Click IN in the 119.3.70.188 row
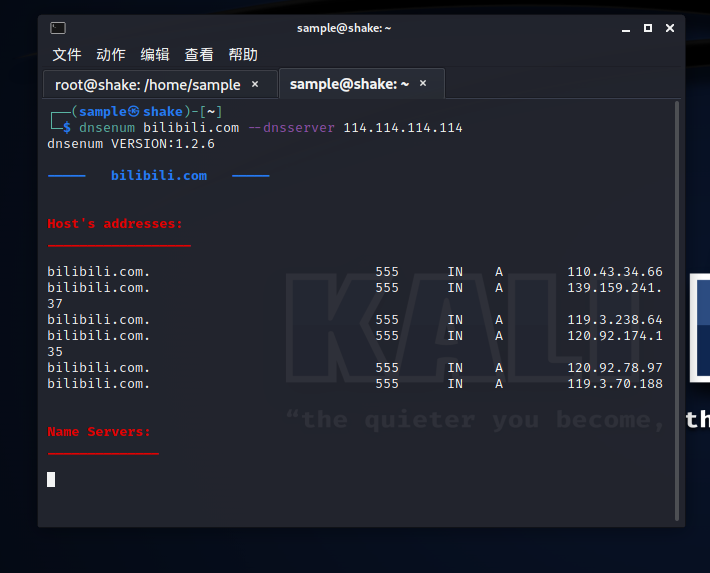 click(455, 384)
